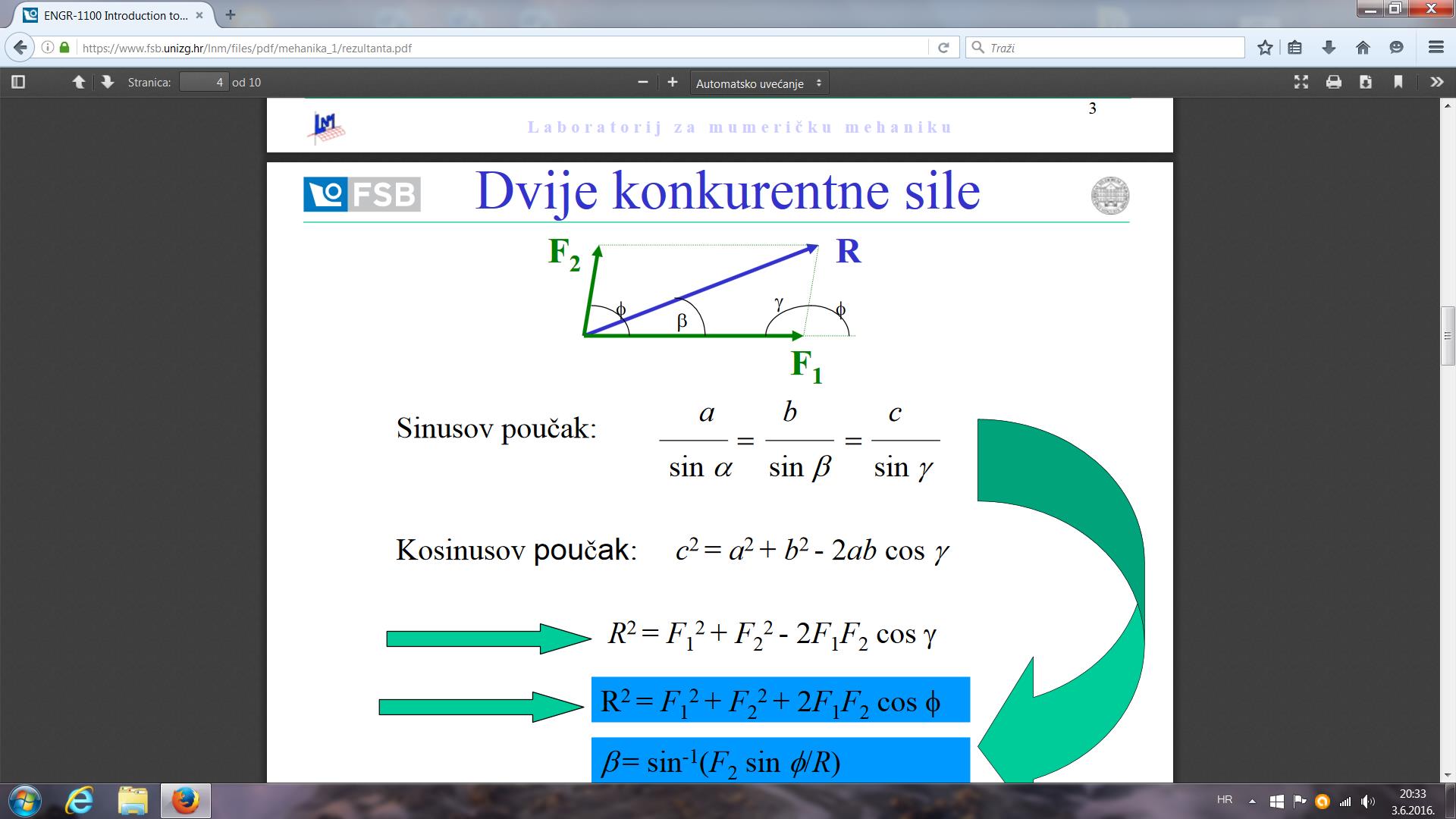Reload the current page

[943, 48]
